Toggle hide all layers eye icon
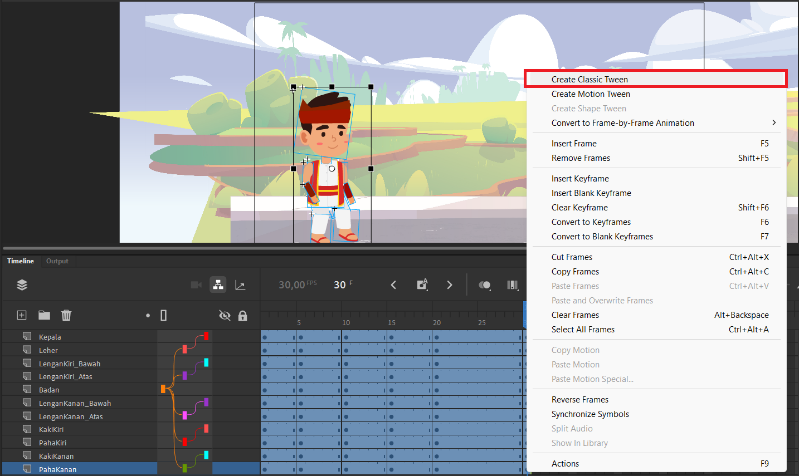This screenshot has height=476, width=799. [224, 315]
